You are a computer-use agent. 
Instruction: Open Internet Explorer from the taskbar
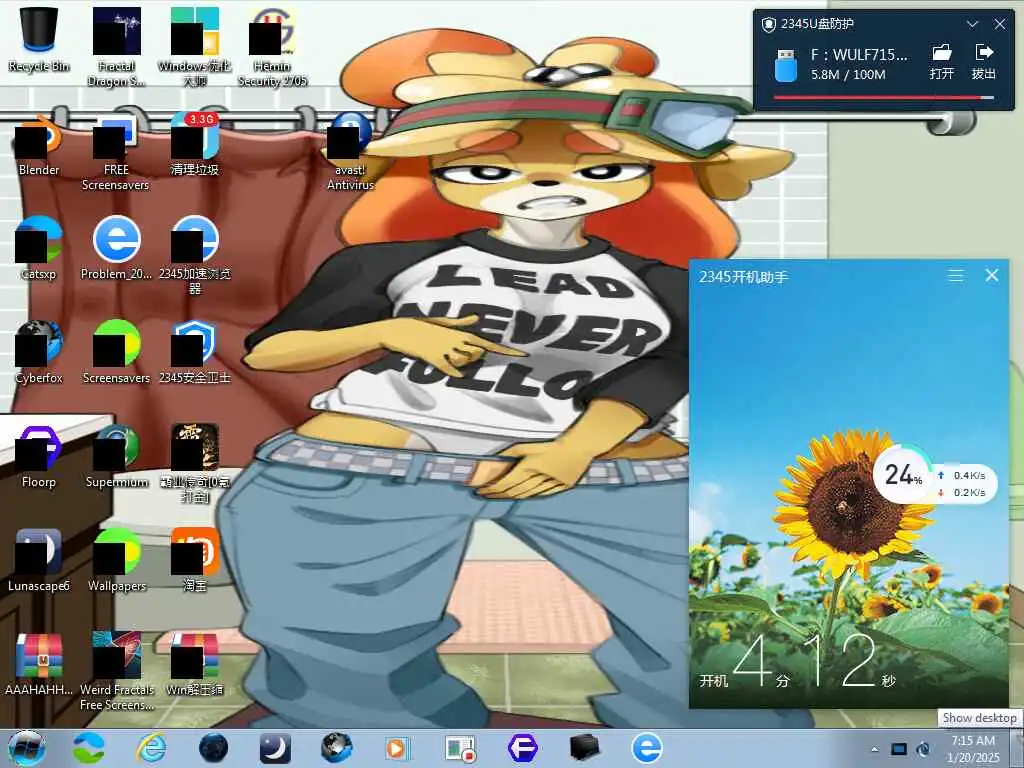151,748
